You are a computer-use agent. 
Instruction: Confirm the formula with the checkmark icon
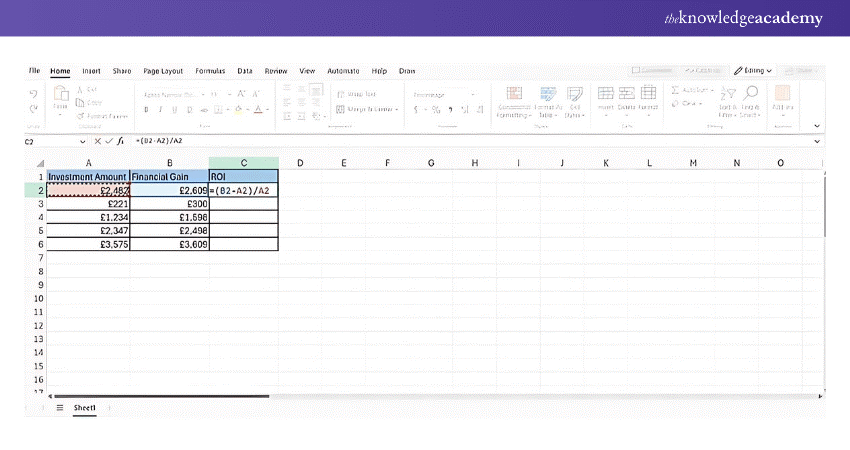pyautogui.click(x=108, y=142)
